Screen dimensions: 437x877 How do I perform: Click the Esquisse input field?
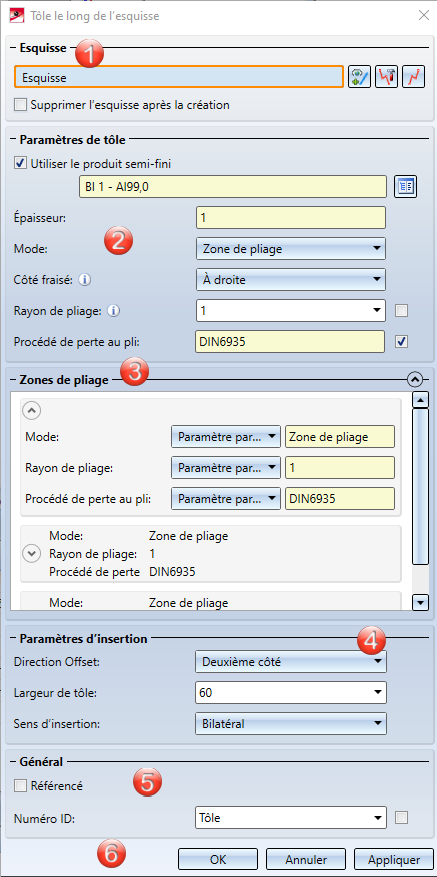coord(179,78)
